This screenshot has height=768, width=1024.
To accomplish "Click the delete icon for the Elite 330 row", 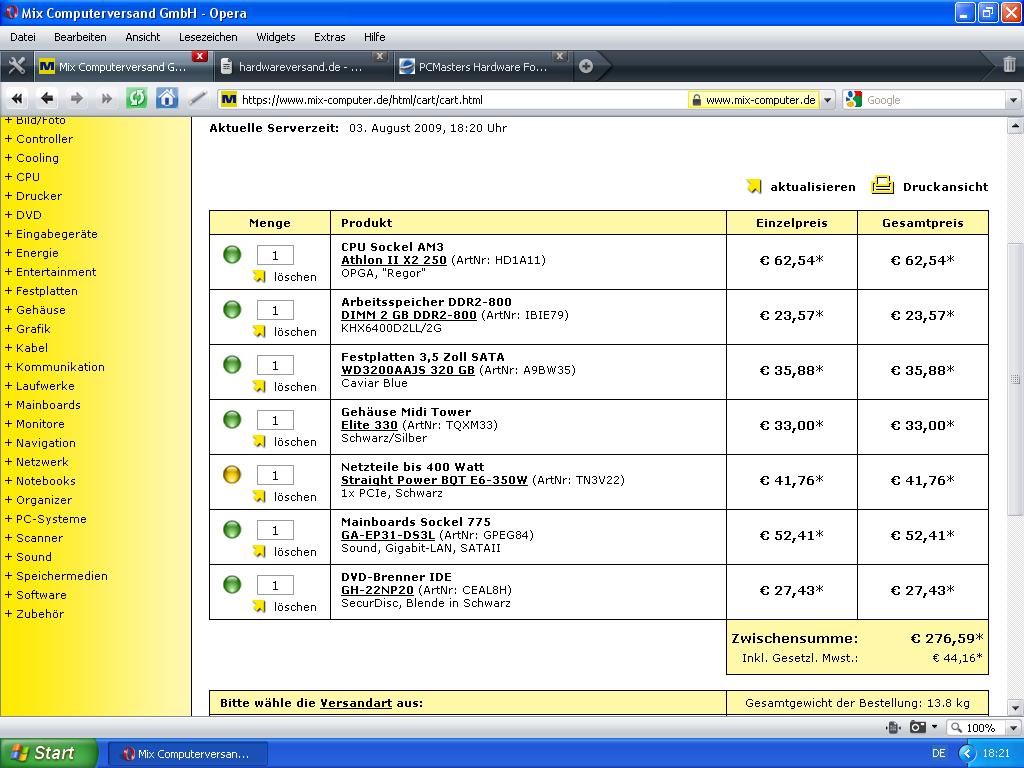I will tap(259, 441).
